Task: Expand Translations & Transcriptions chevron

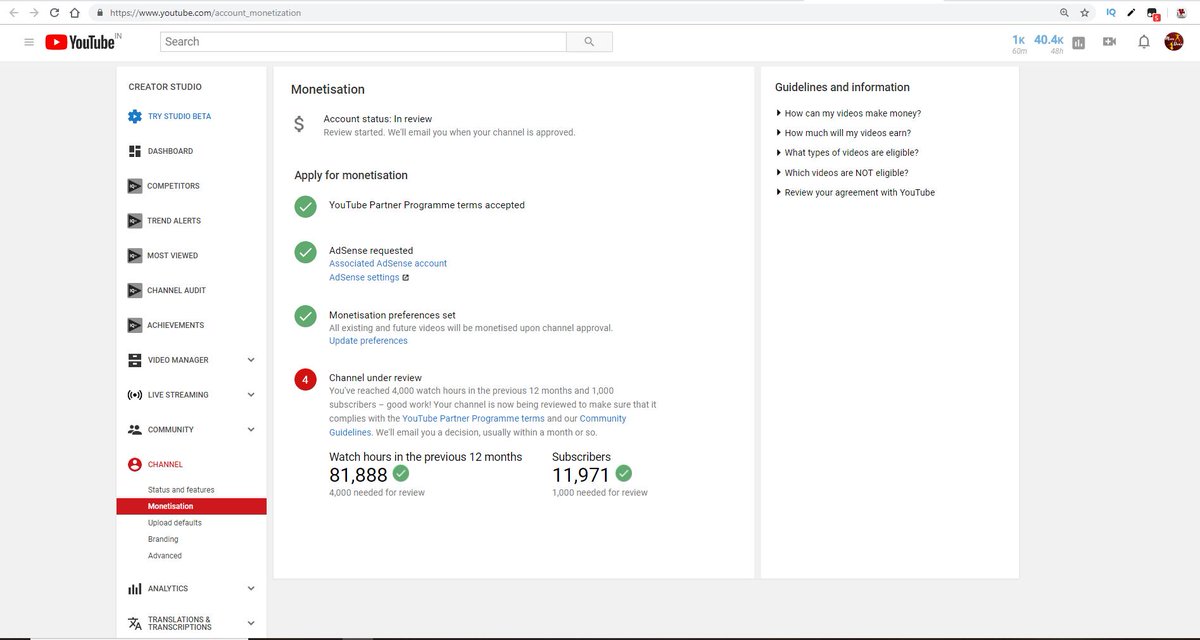Action: click(251, 623)
